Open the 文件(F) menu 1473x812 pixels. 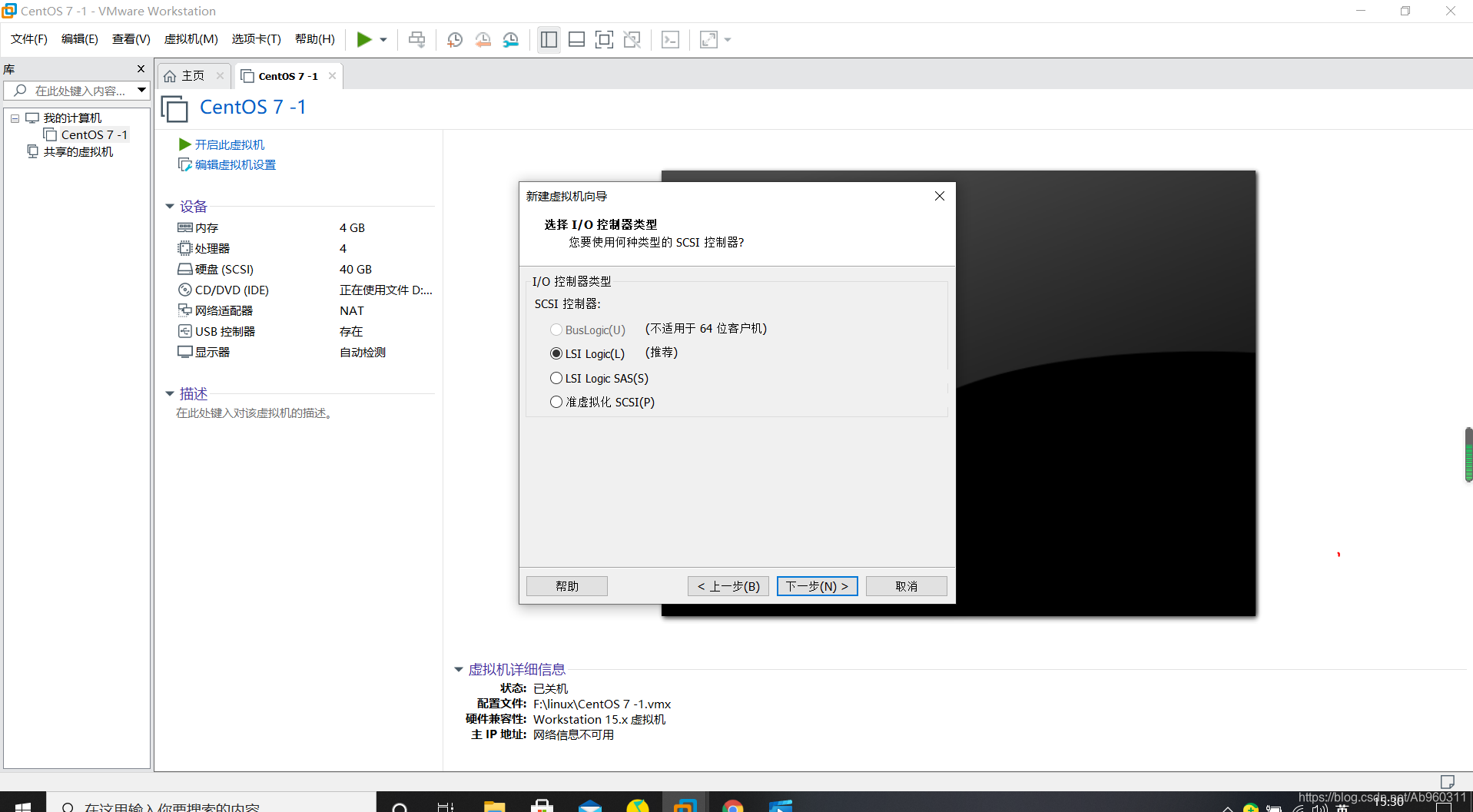pyautogui.click(x=29, y=39)
